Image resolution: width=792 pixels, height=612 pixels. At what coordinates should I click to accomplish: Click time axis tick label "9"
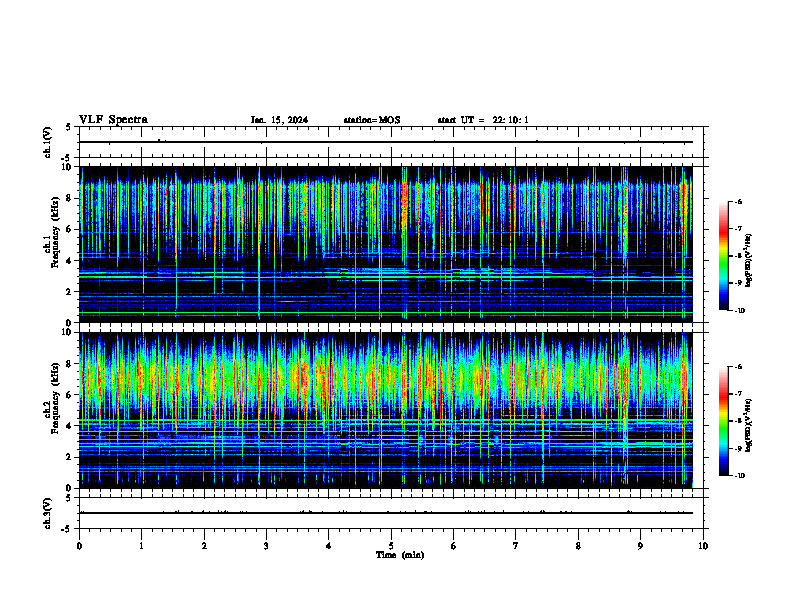point(640,546)
